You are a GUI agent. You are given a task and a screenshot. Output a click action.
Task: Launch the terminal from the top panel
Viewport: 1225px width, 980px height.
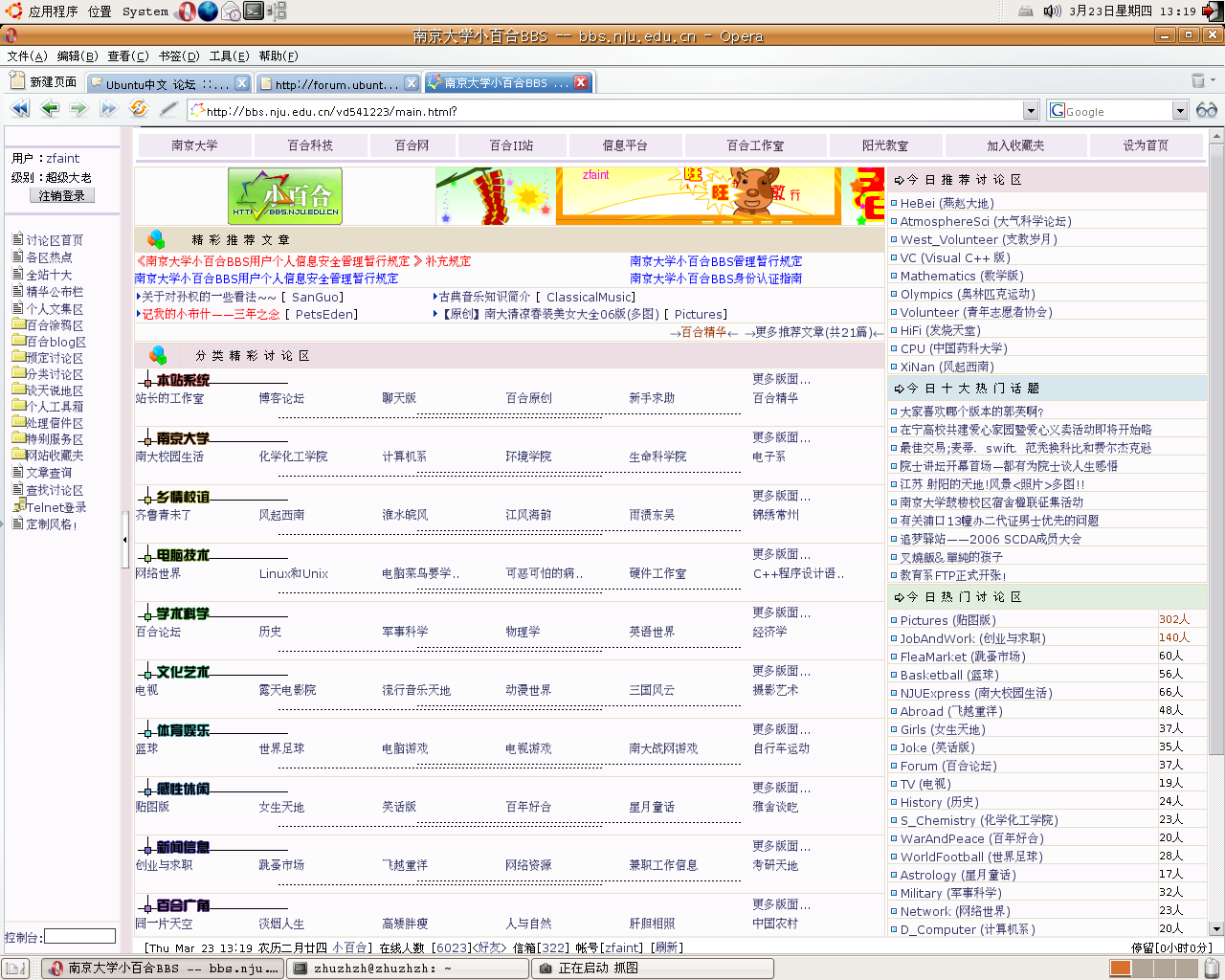254,11
